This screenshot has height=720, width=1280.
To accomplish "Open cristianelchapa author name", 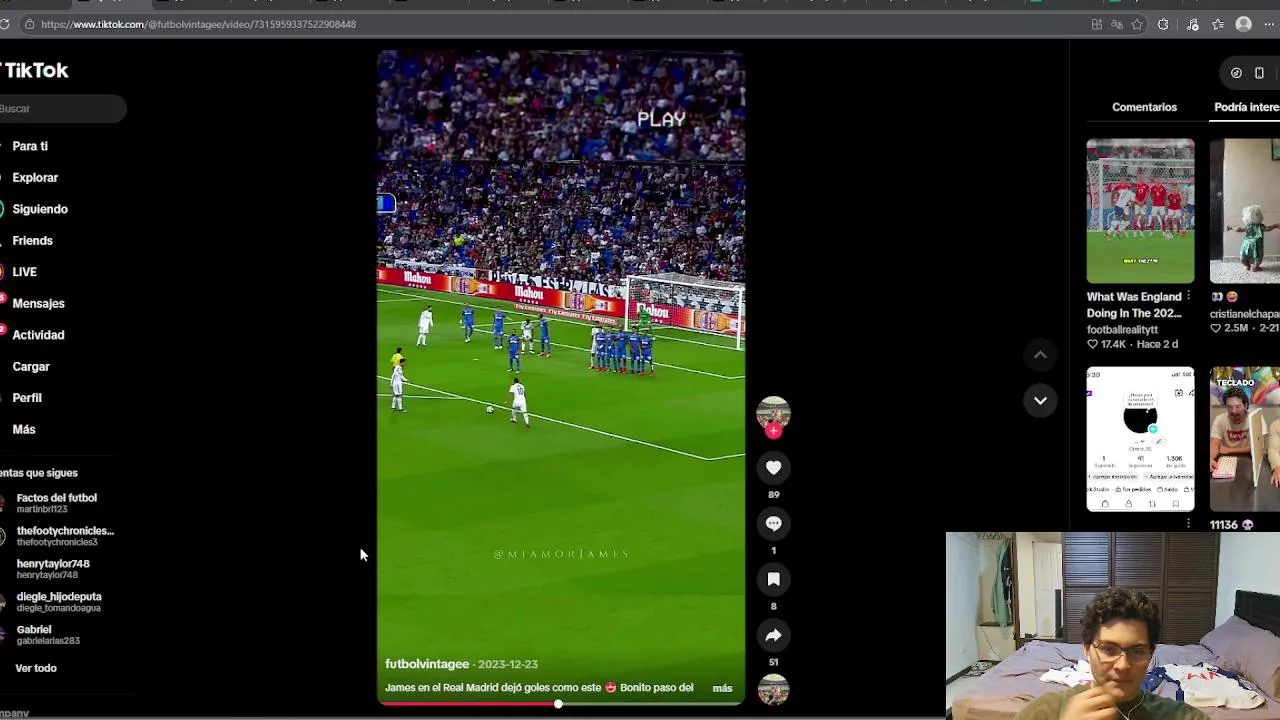I will point(1245,314).
